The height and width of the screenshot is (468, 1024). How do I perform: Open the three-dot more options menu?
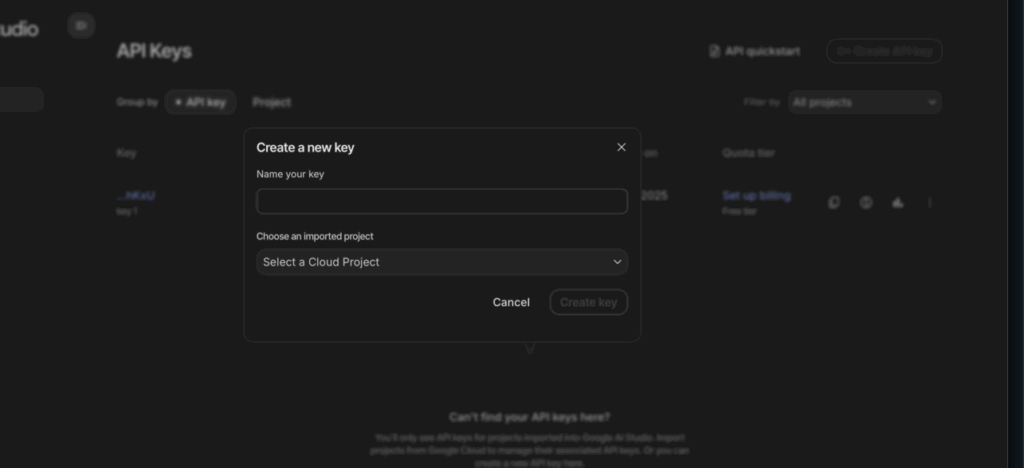point(930,202)
